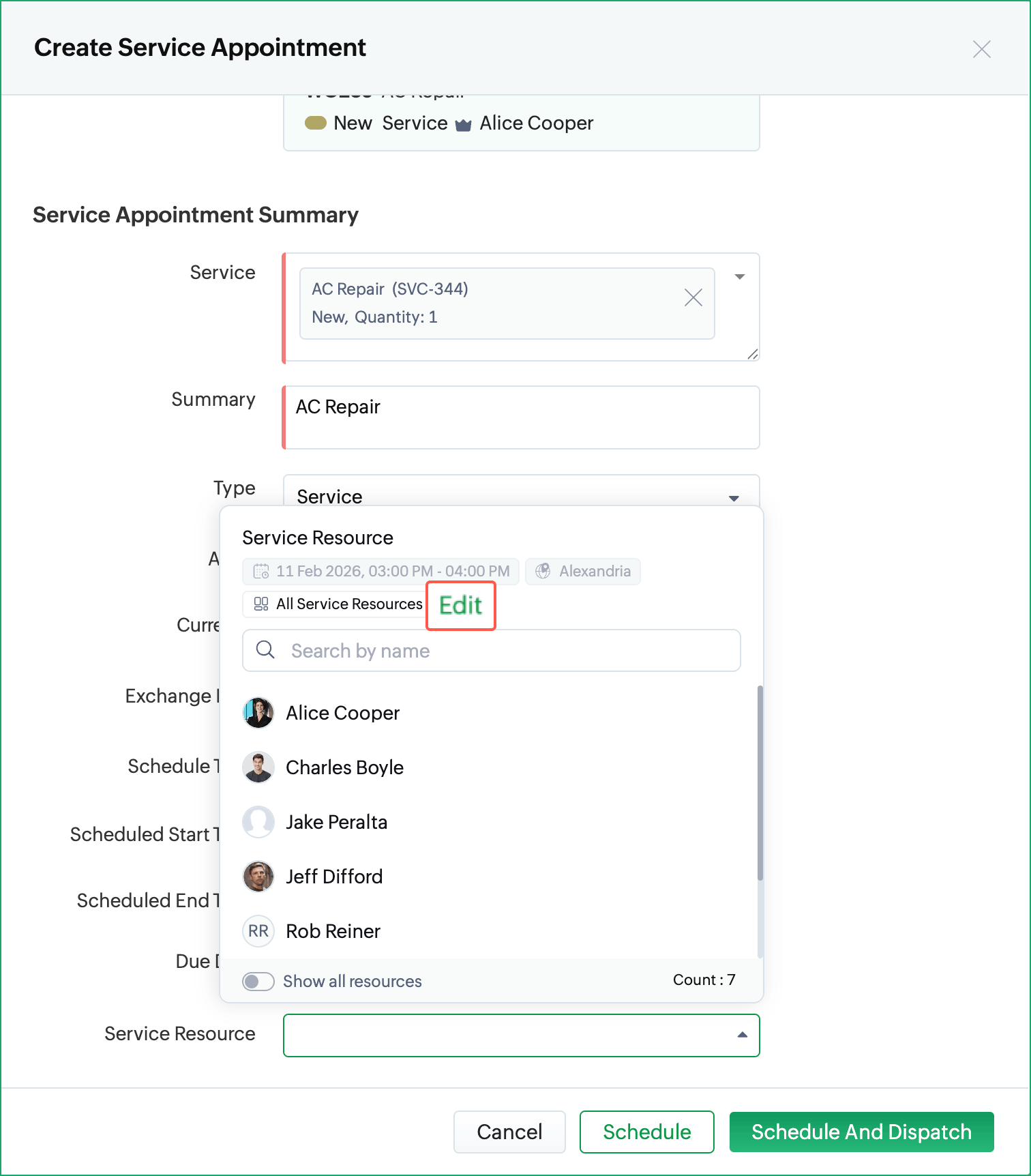This screenshot has height=1176, width=1031.
Task: Click the crown icon beside Alice Cooper
Action: click(464, 125)
